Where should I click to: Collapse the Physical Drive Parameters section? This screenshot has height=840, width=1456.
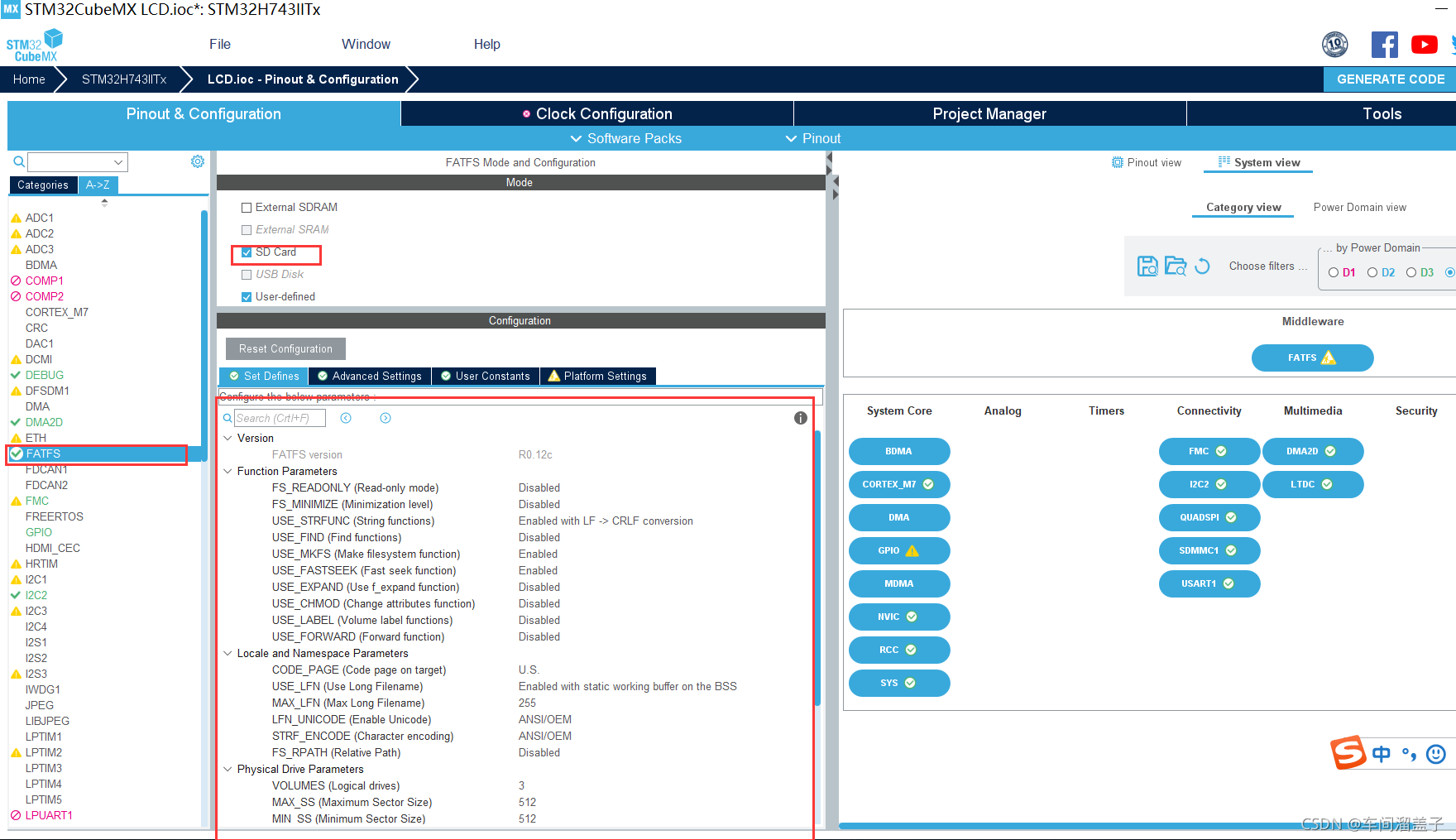(x=227, y=769)
